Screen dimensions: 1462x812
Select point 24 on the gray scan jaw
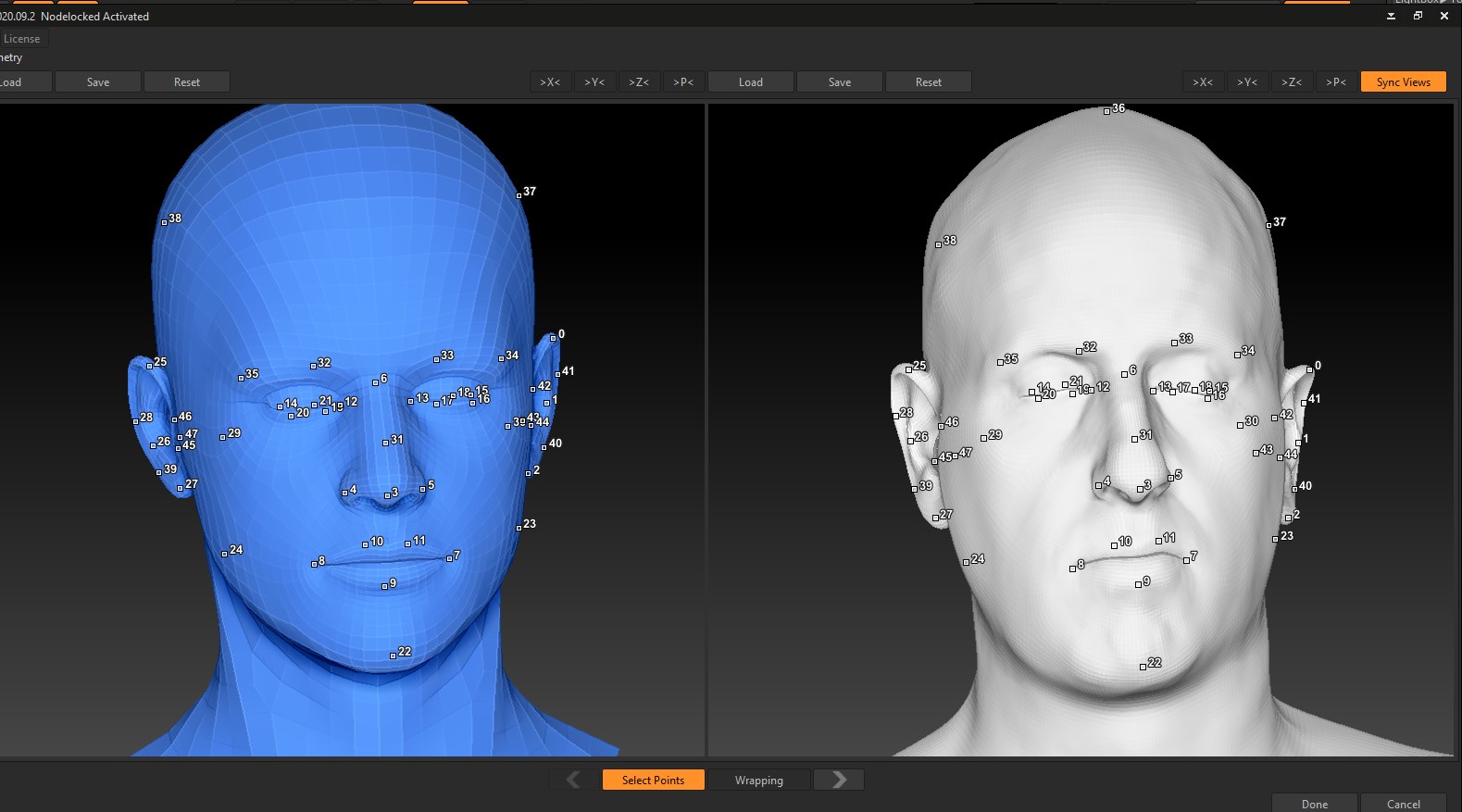pos(967,563)
